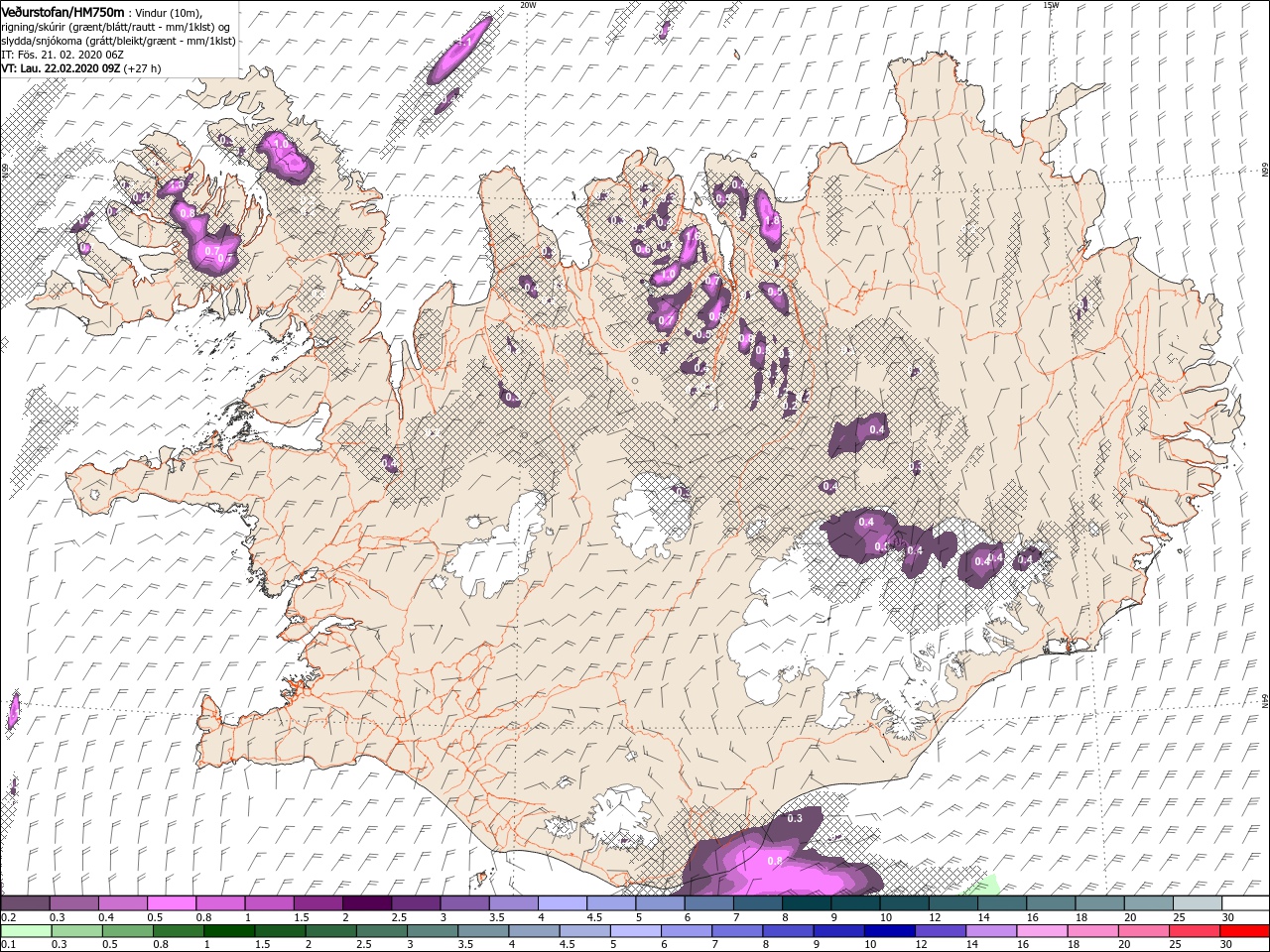Screen dimensions: 1270x952
Task: Click the 15W longitude label
Action: (1051, 5)
